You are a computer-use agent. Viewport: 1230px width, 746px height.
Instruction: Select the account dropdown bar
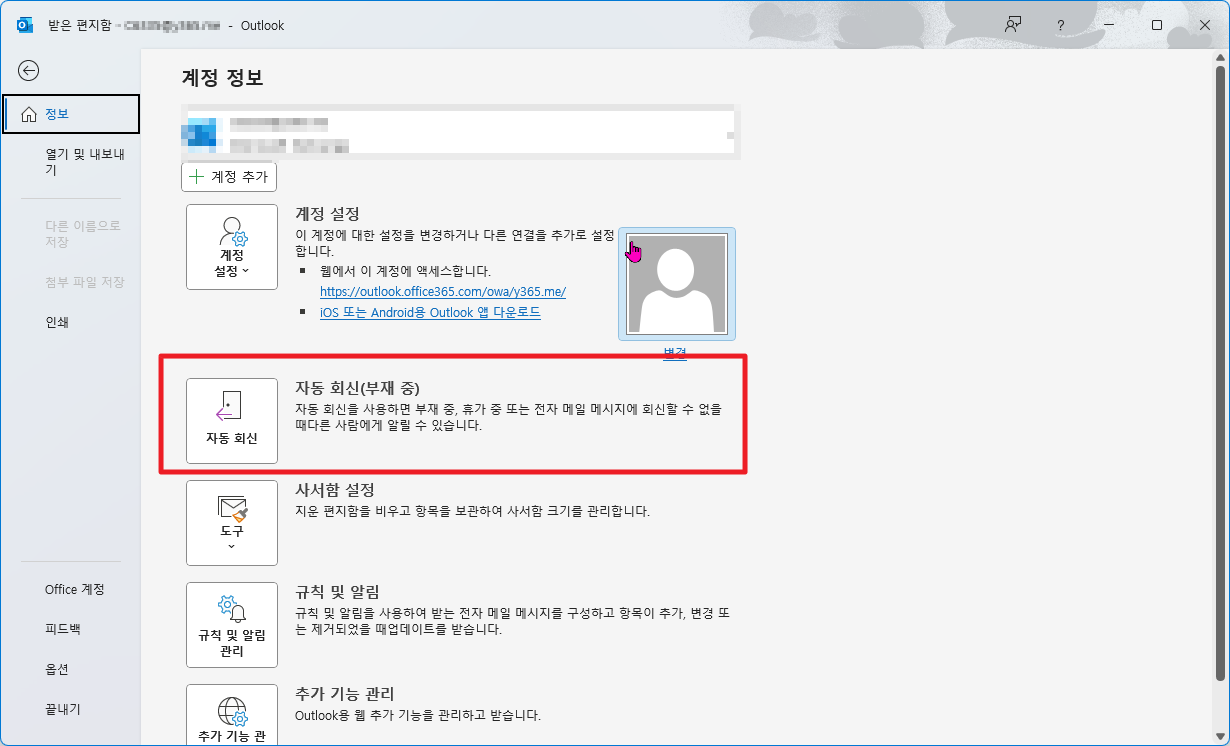click(461, 133)
